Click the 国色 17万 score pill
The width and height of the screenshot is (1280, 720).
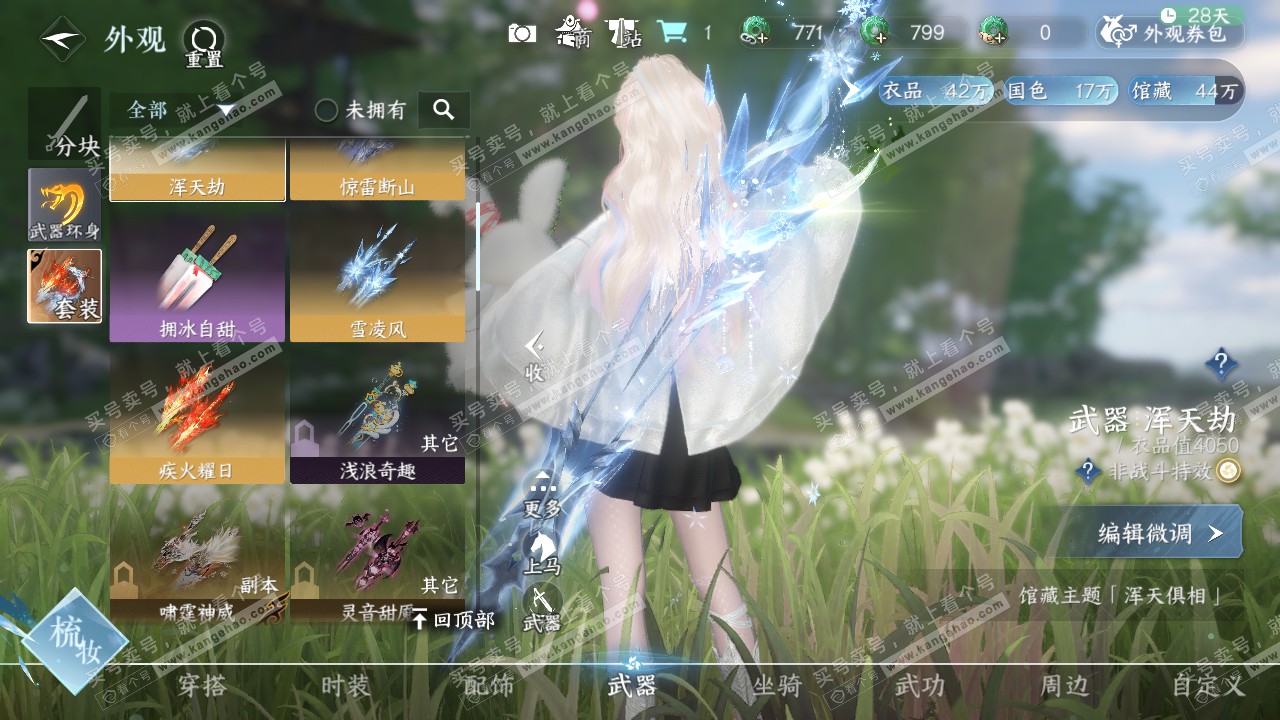[x=1061, y=91]
